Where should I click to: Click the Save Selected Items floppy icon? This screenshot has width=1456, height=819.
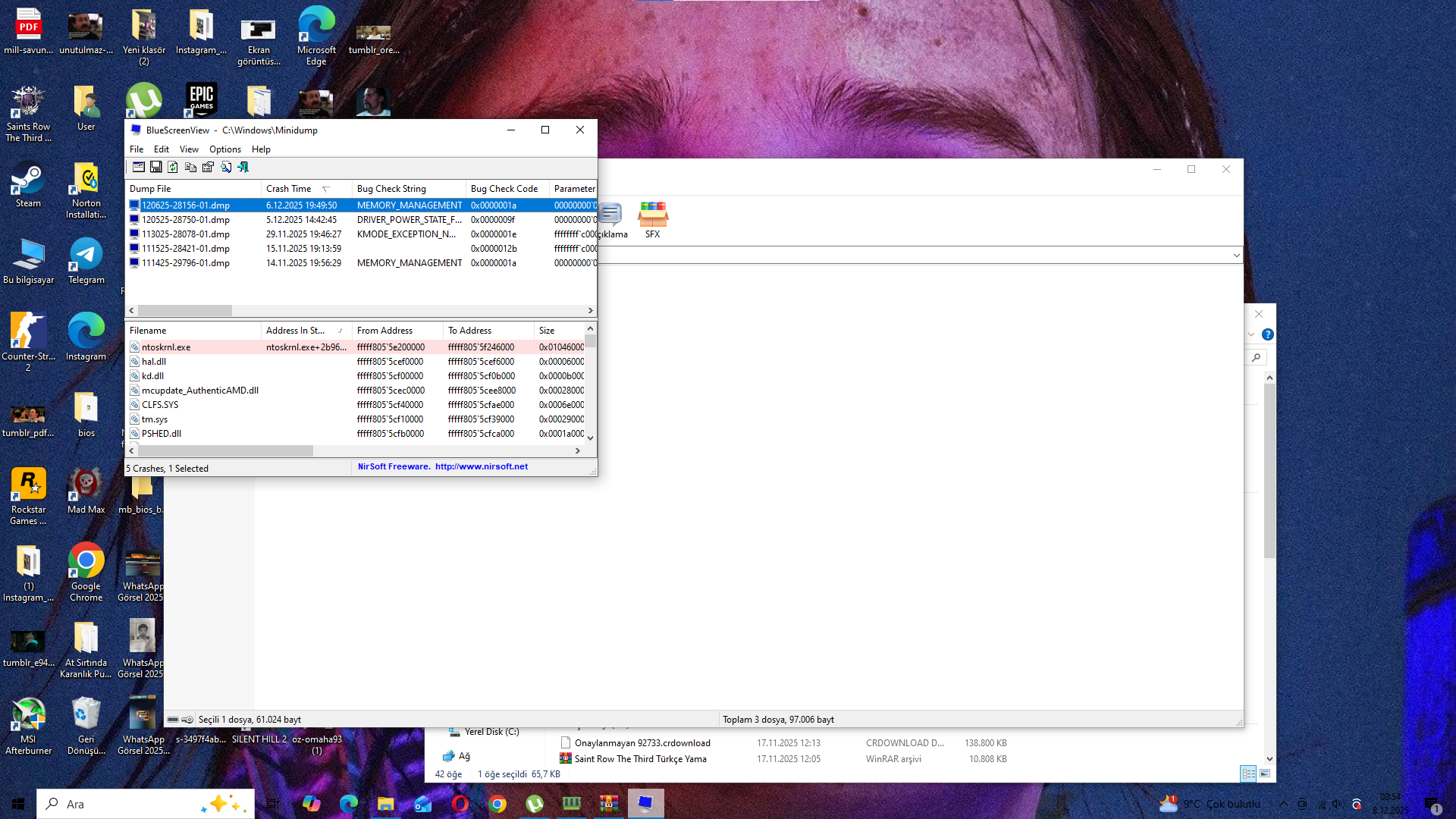156,167
